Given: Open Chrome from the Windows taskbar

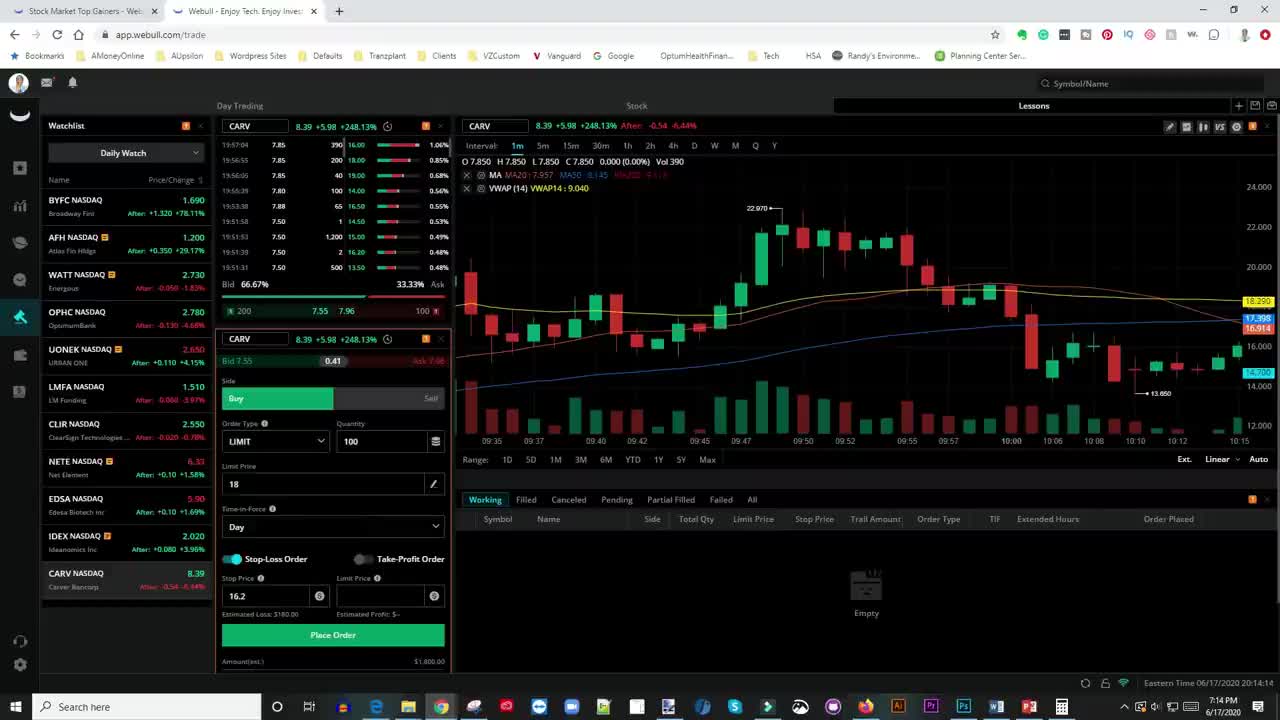Looking at the screenshot, I should click(x=441, y=707).
